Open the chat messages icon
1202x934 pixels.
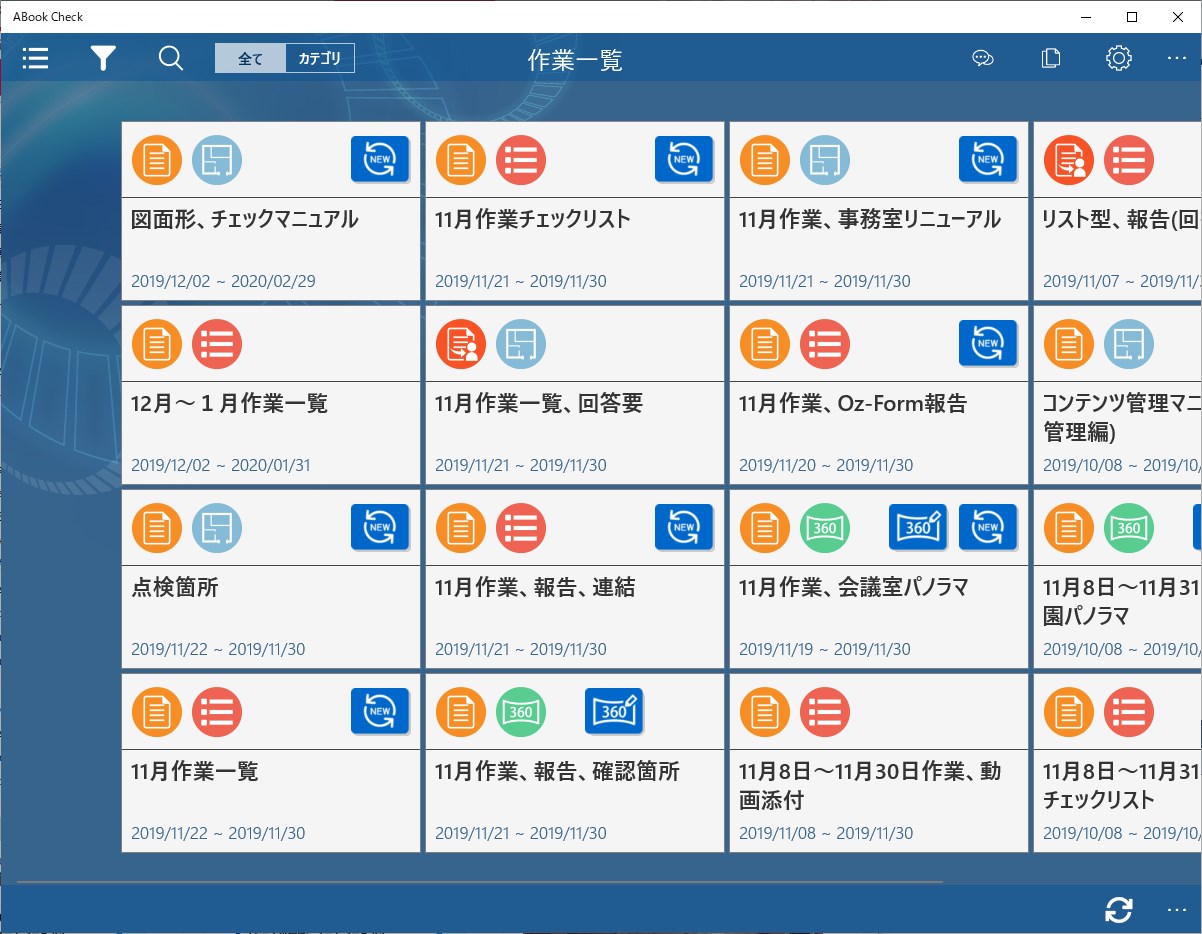tap(983, 59)
